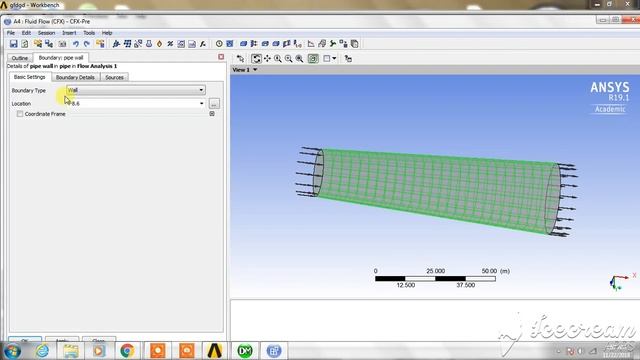This screenshot has height=360, width=640.
Task: Open the Tools menu
Action: pos(89,33)
